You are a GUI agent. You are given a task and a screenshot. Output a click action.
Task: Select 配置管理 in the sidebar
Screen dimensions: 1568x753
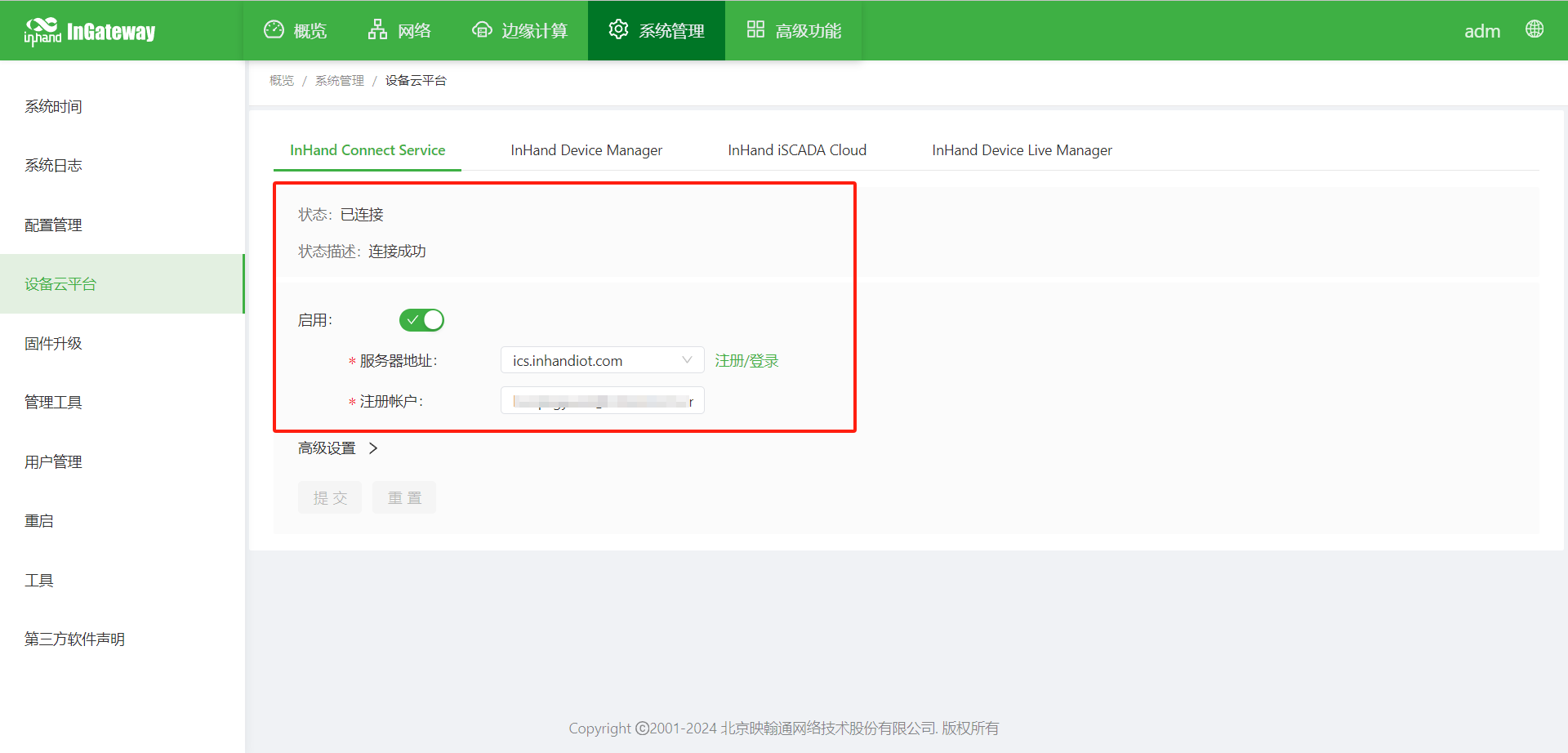[122, 225]
